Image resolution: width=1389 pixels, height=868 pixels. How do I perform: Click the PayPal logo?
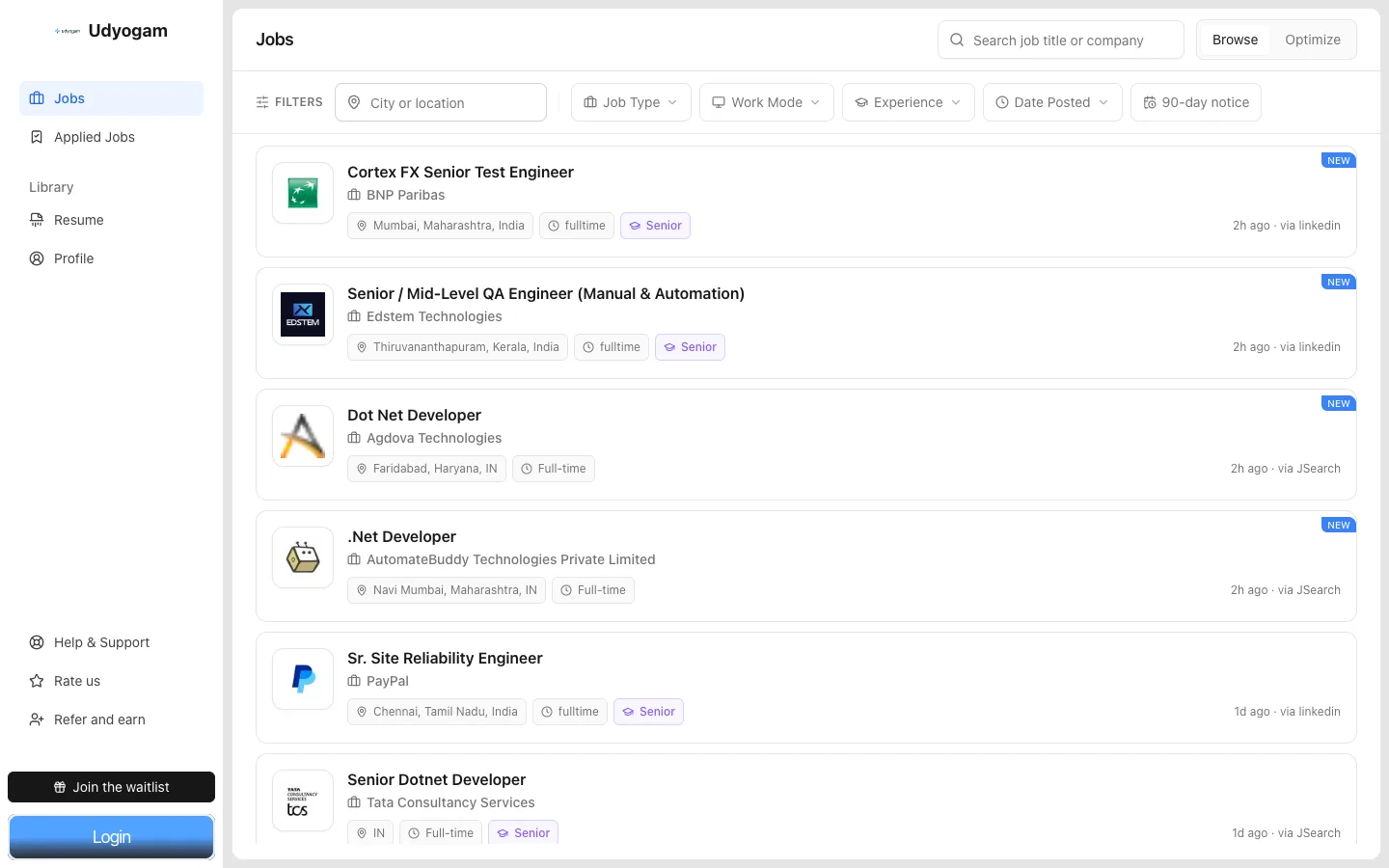point(303,679)
